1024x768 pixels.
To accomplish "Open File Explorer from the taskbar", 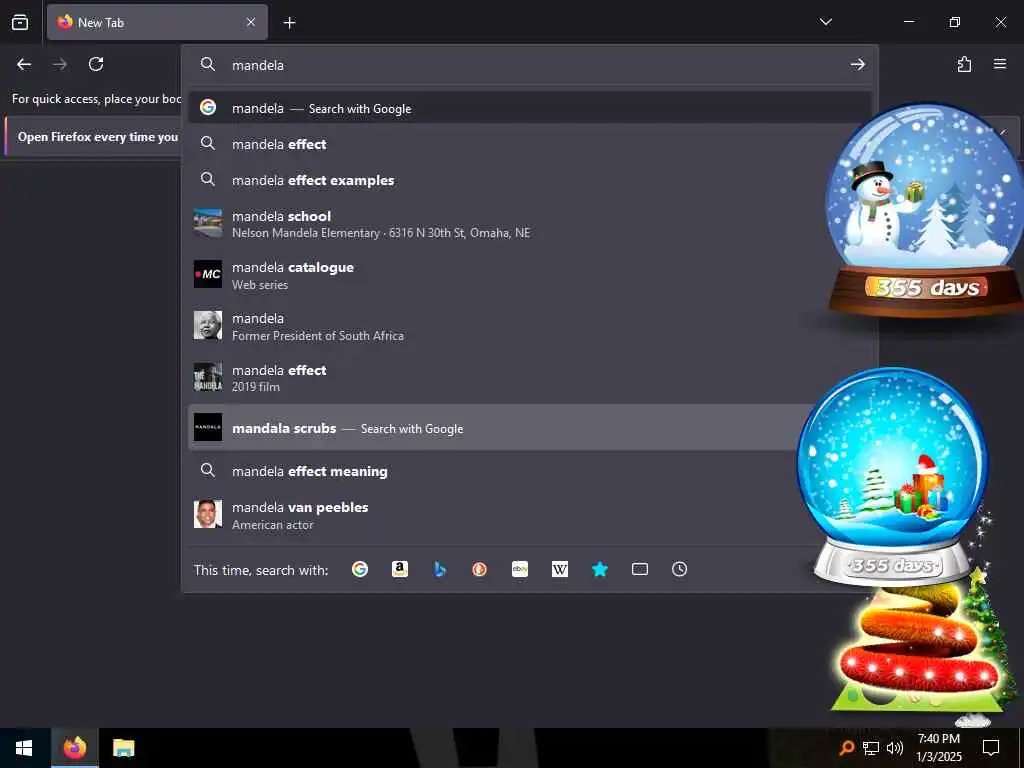I will 123,748.
